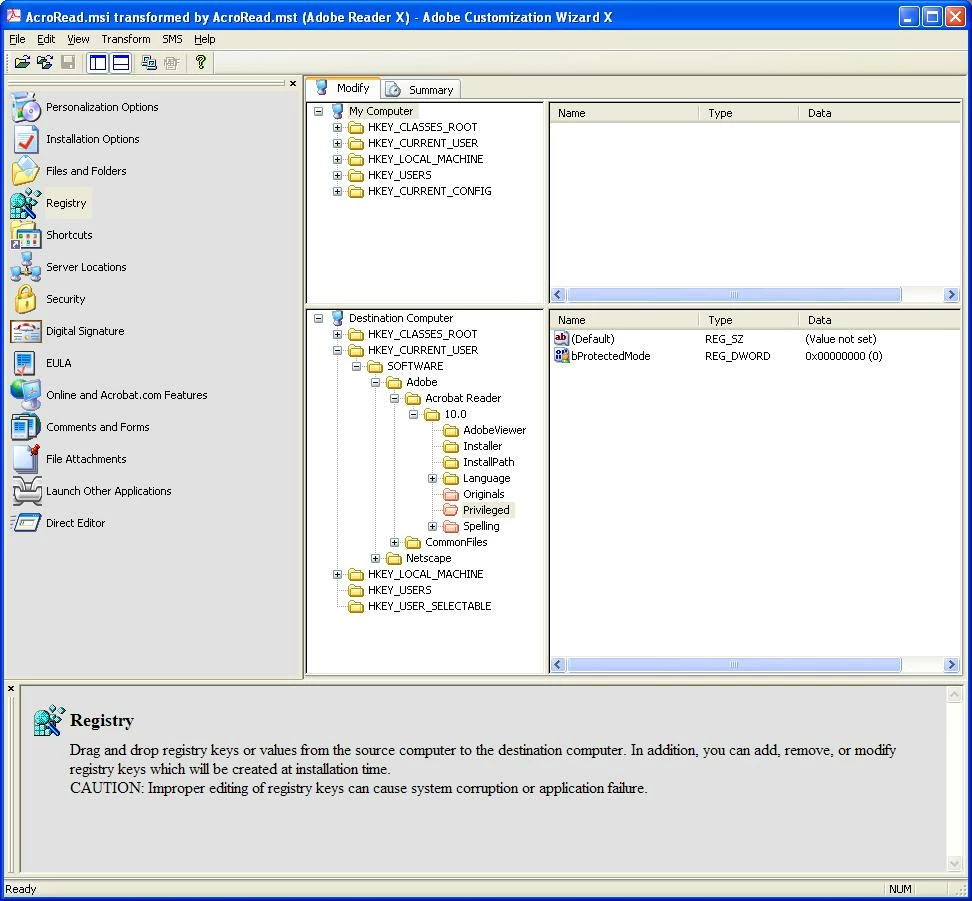Collapse the Acrobat Reader key node

(x=394, y=398)
